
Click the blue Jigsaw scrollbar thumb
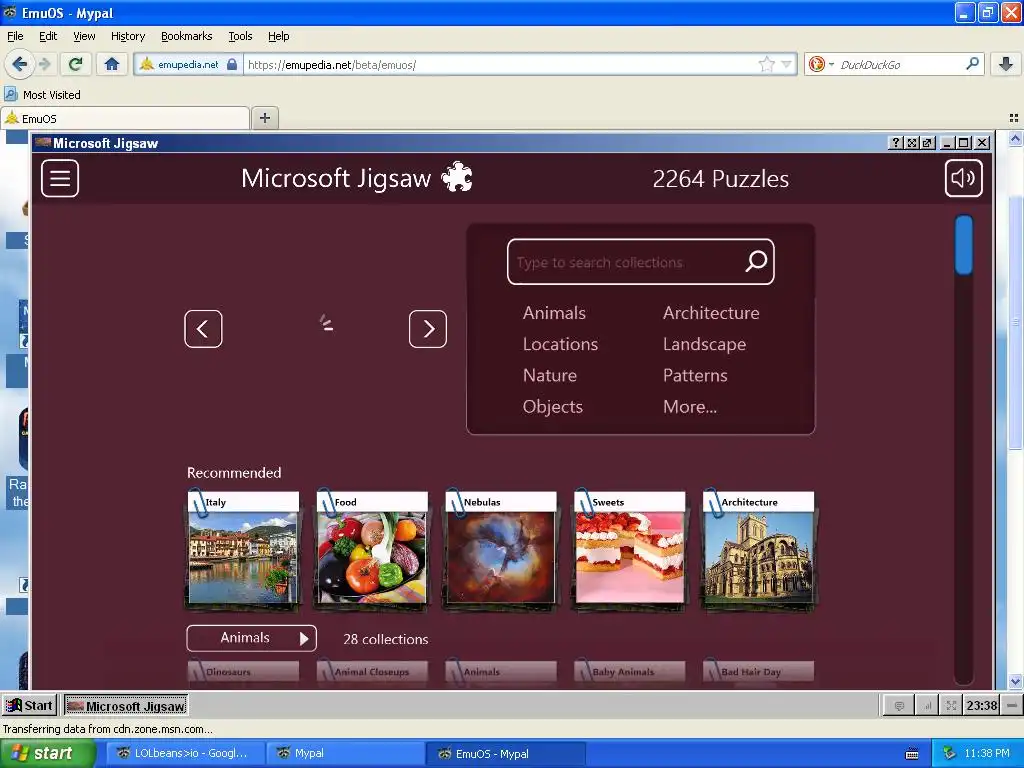[963, 245]
